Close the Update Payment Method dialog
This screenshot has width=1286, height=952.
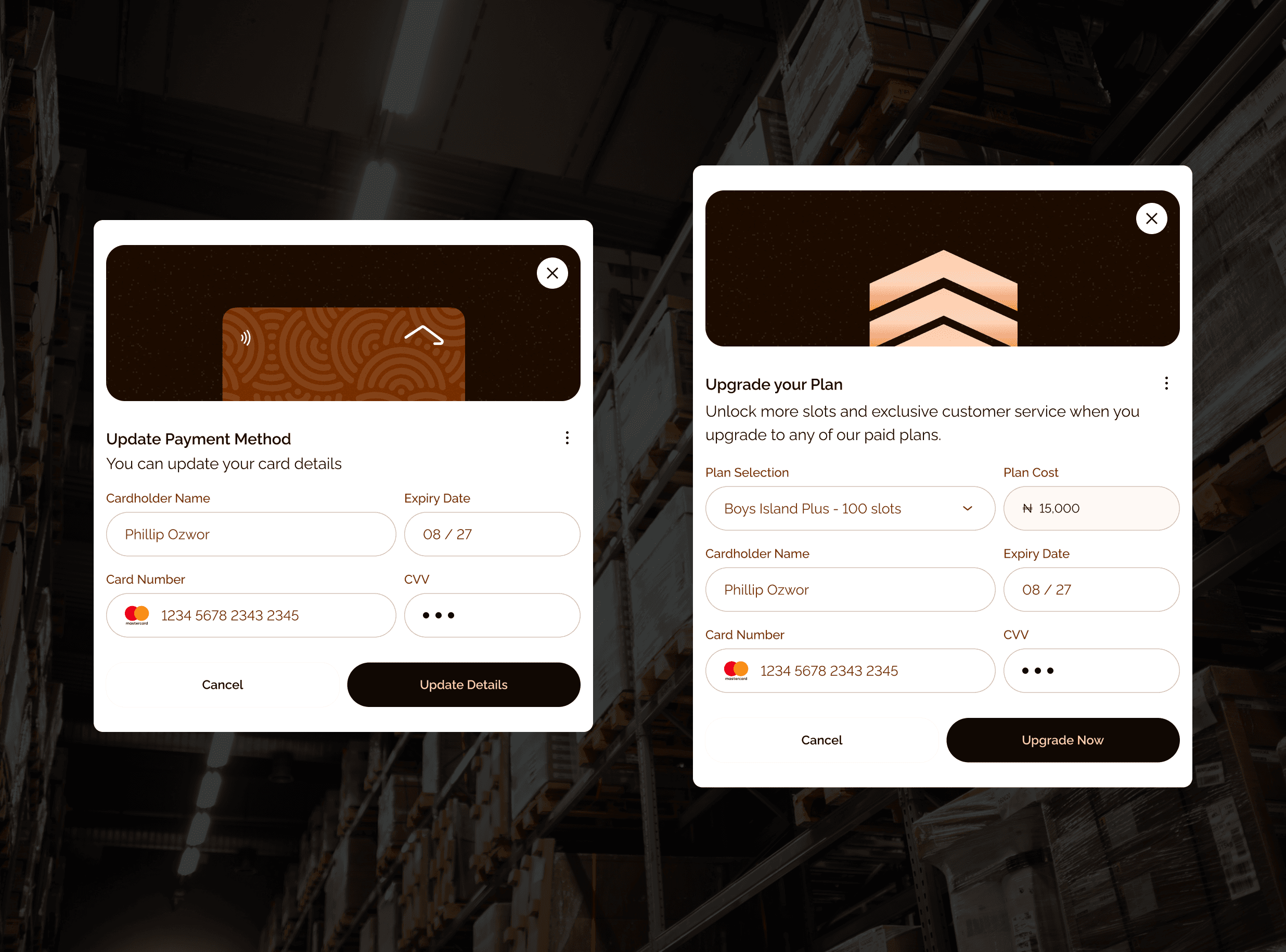[x=552, y=273]
